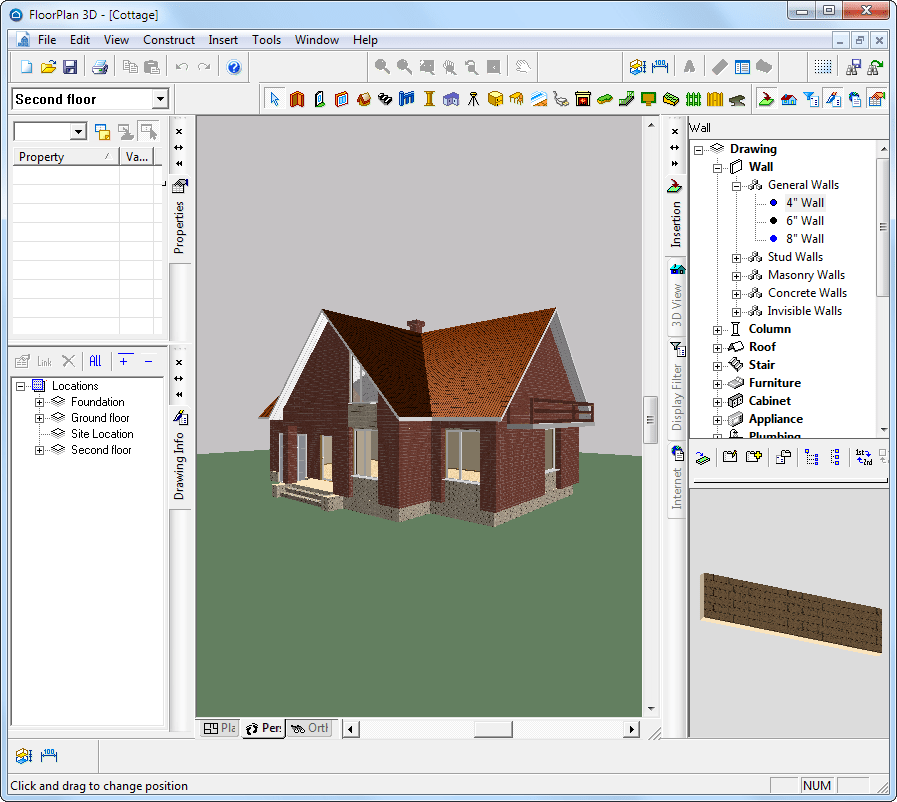
Task: Open Help via question mark icon
Action: click(233, 67)
